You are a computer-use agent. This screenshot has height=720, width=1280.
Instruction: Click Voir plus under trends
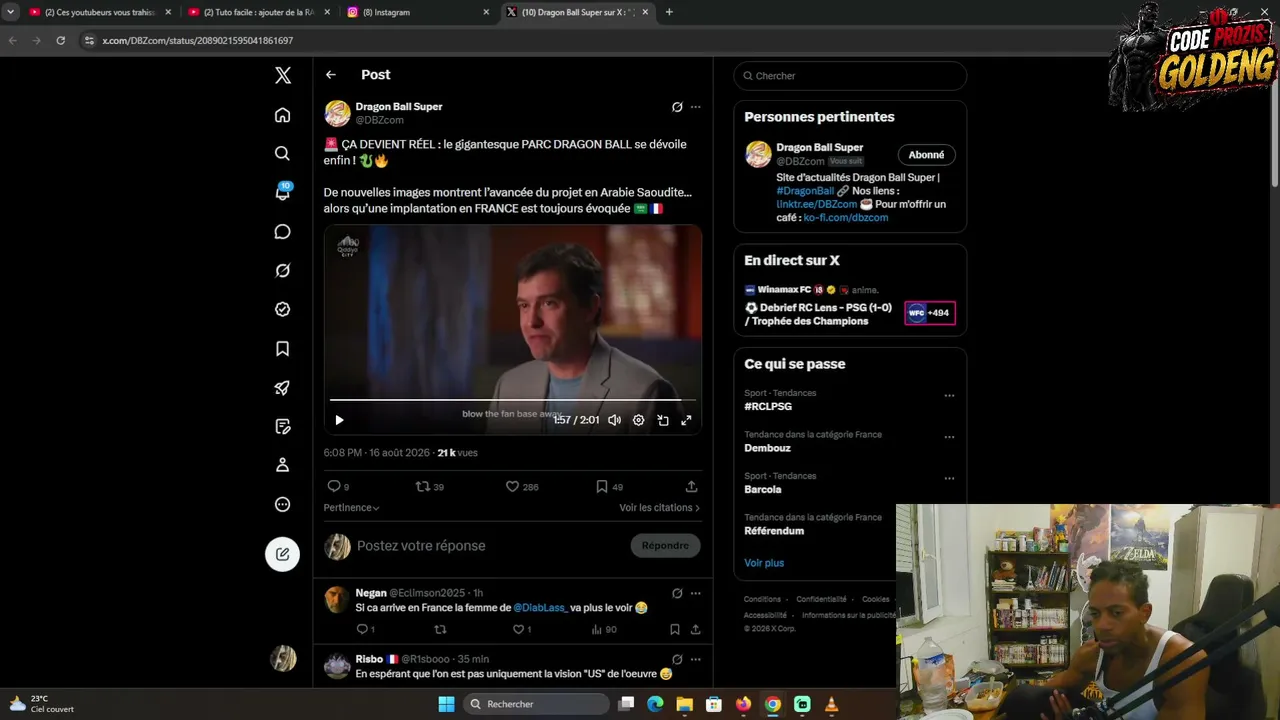[764, 563]
